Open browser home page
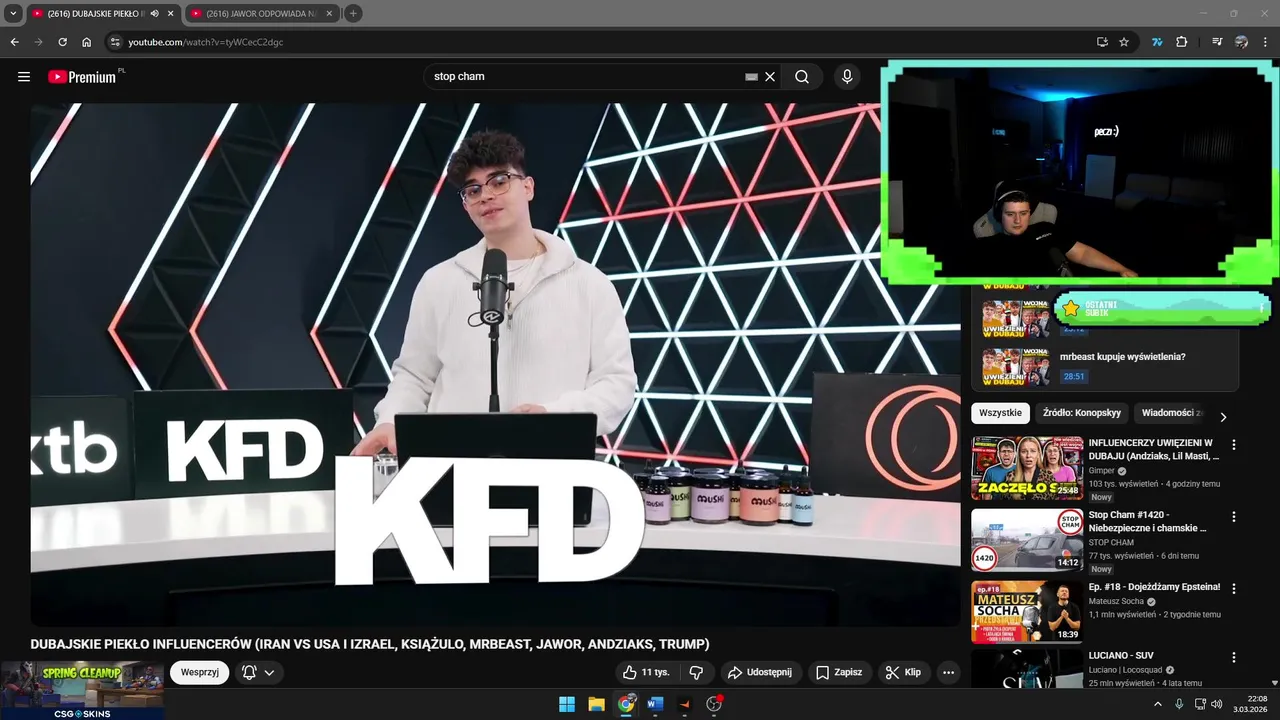1280x720 pixels. coord(87,42)
